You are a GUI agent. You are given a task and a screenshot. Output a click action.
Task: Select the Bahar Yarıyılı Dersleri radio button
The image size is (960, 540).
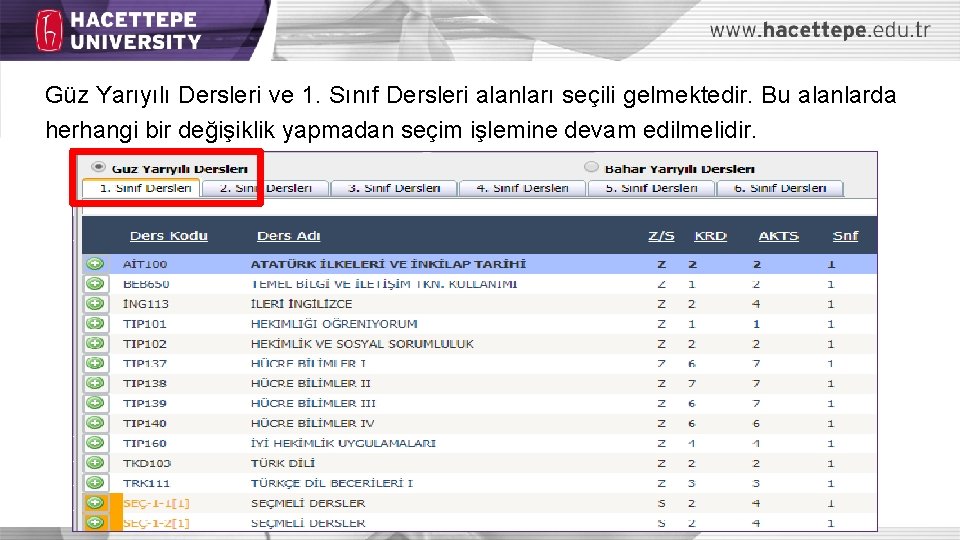[x=591, y=167]
